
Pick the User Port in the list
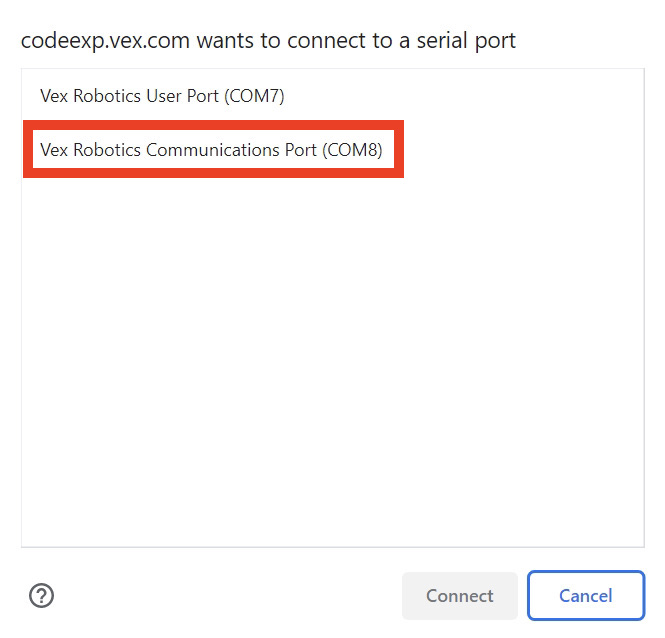[162, 96]
